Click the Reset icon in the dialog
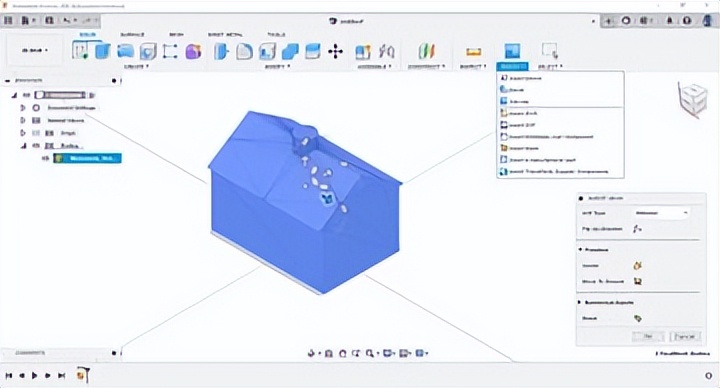Viewport: 720px width, 388px height. [637, 318]
